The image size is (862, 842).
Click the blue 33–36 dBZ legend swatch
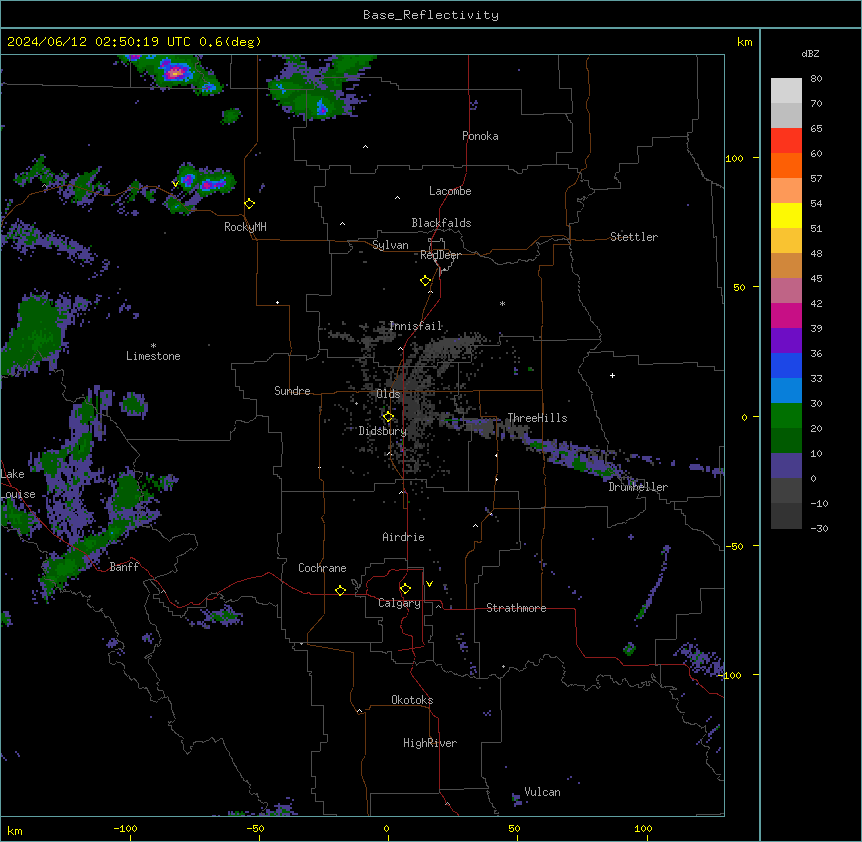[x=786, y=365]
